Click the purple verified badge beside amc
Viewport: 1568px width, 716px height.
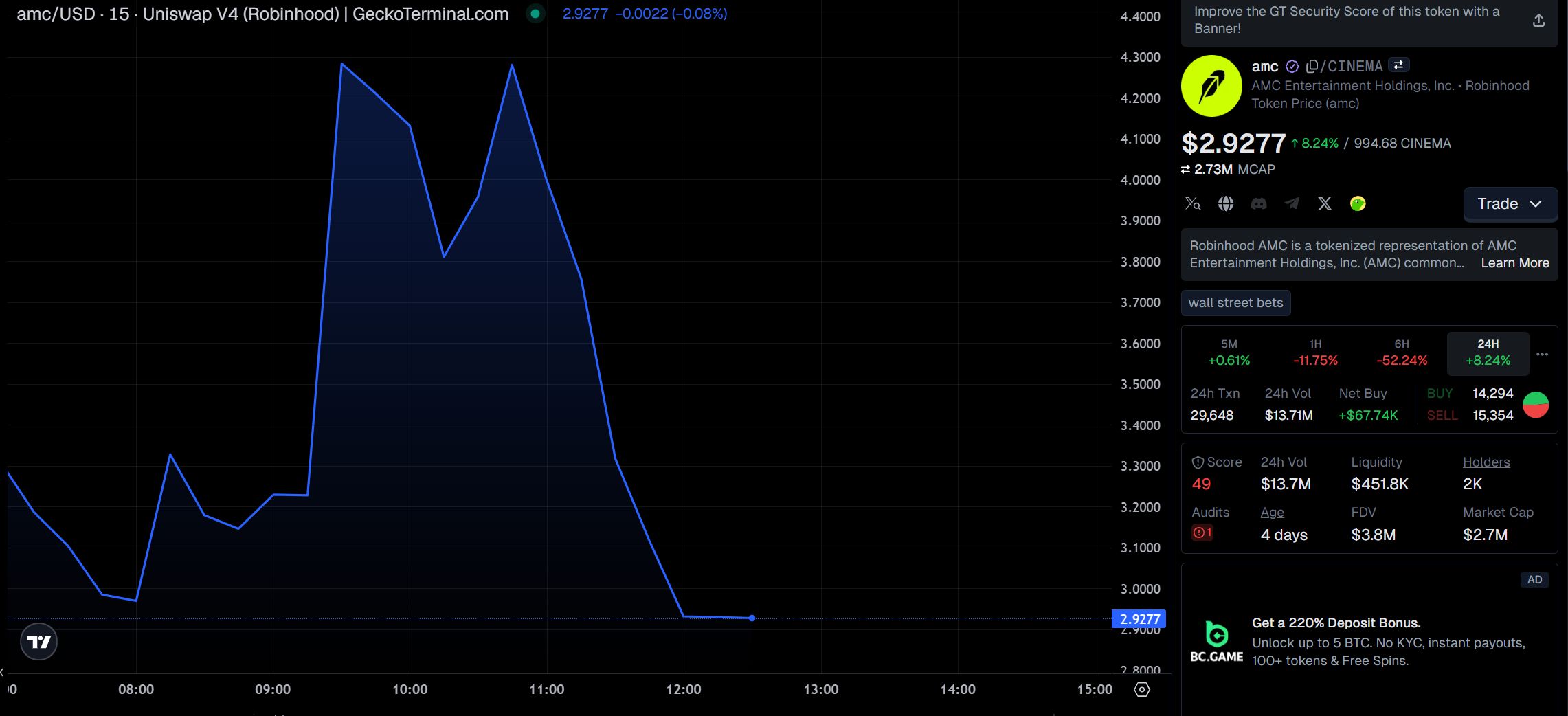[1292, 67]
